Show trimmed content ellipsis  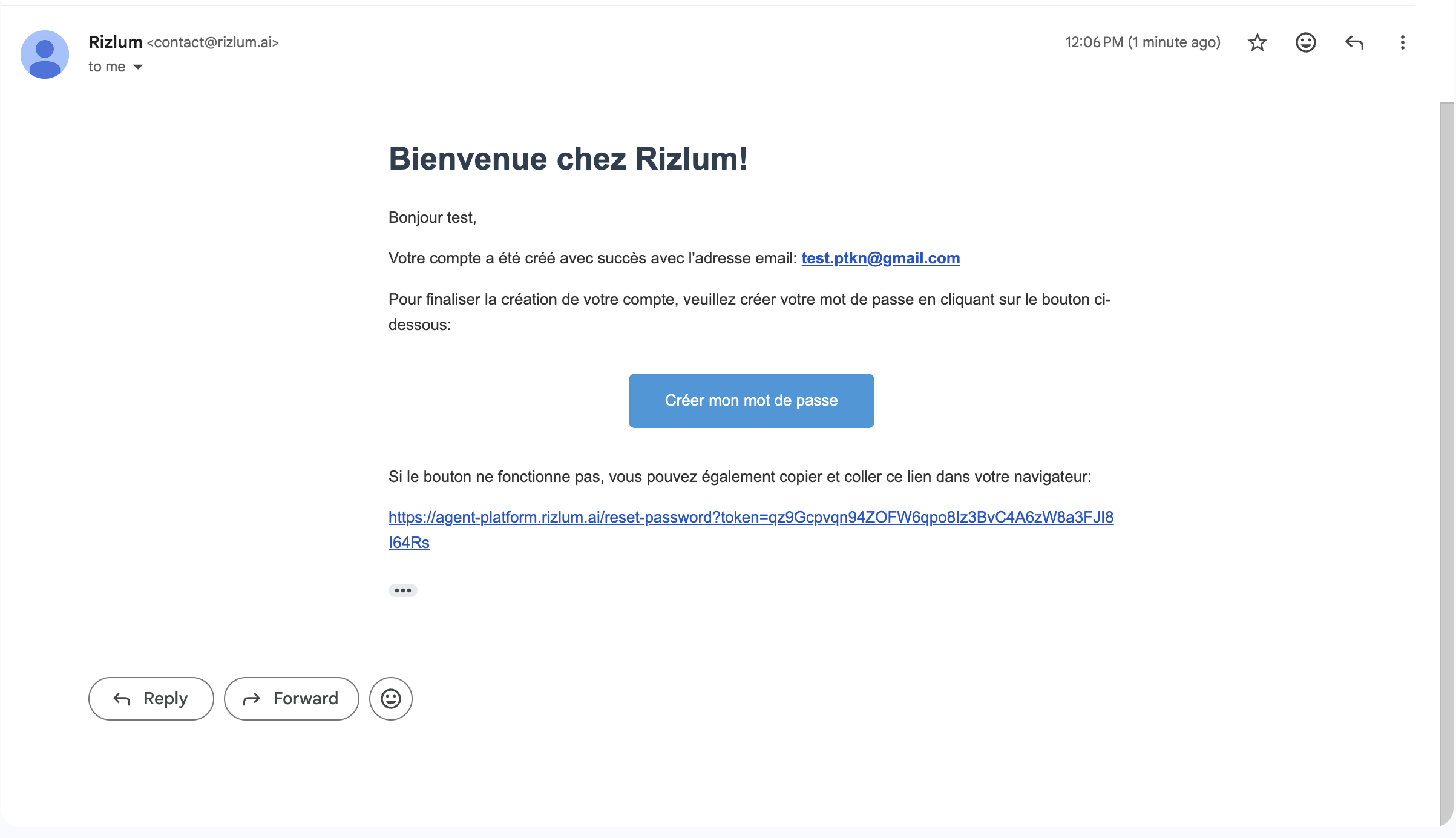point(403,590)
